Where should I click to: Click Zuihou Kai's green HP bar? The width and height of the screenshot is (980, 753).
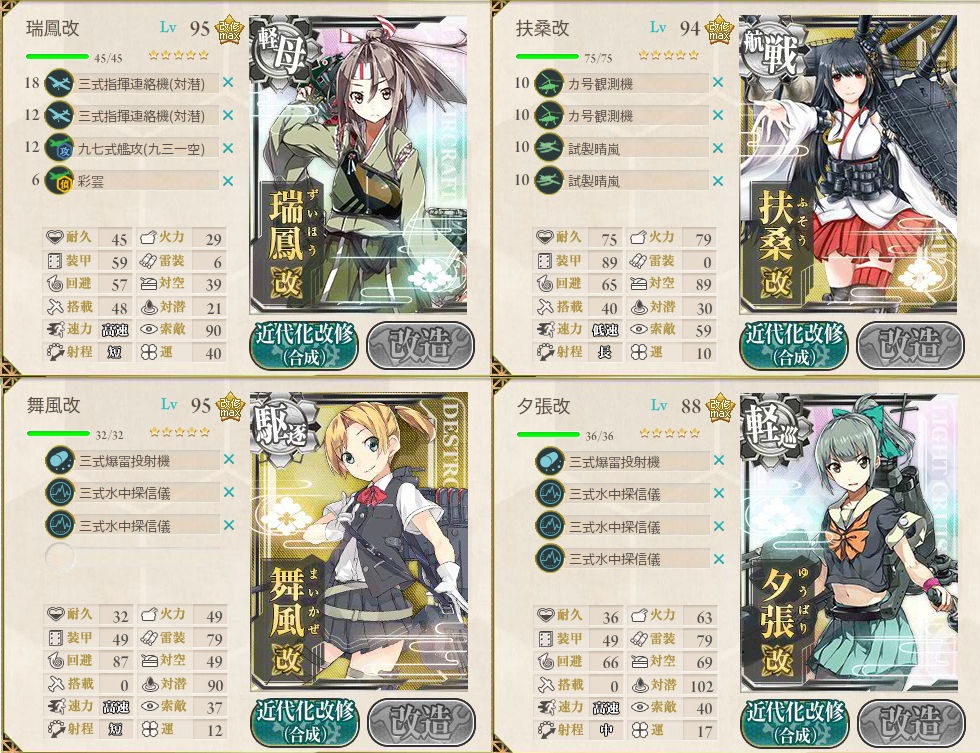click(58, 57)
